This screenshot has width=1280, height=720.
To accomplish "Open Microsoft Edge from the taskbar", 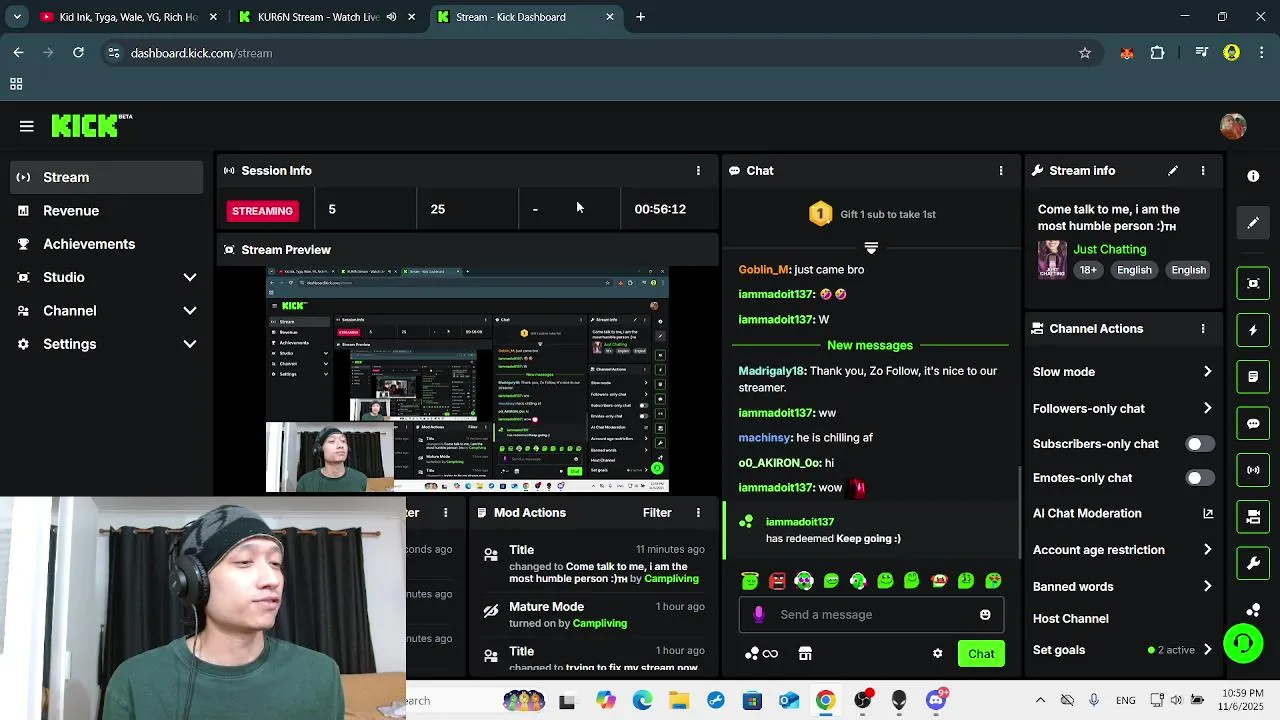I will point(642,700).
